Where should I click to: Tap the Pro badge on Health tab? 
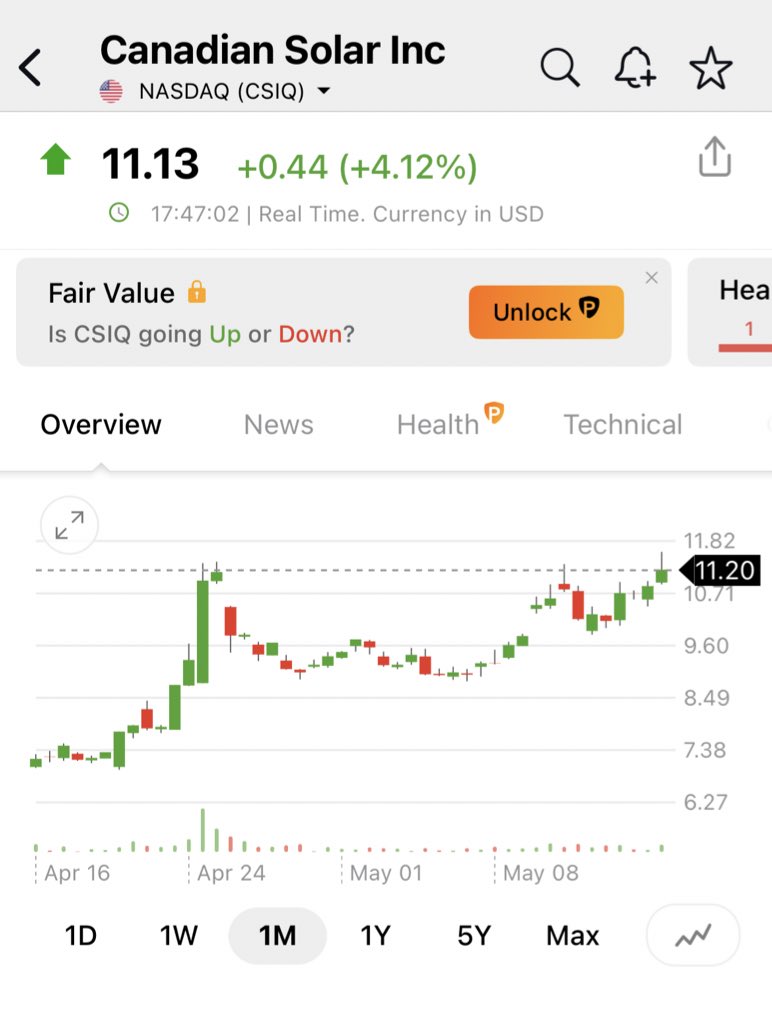pos(494,413)
